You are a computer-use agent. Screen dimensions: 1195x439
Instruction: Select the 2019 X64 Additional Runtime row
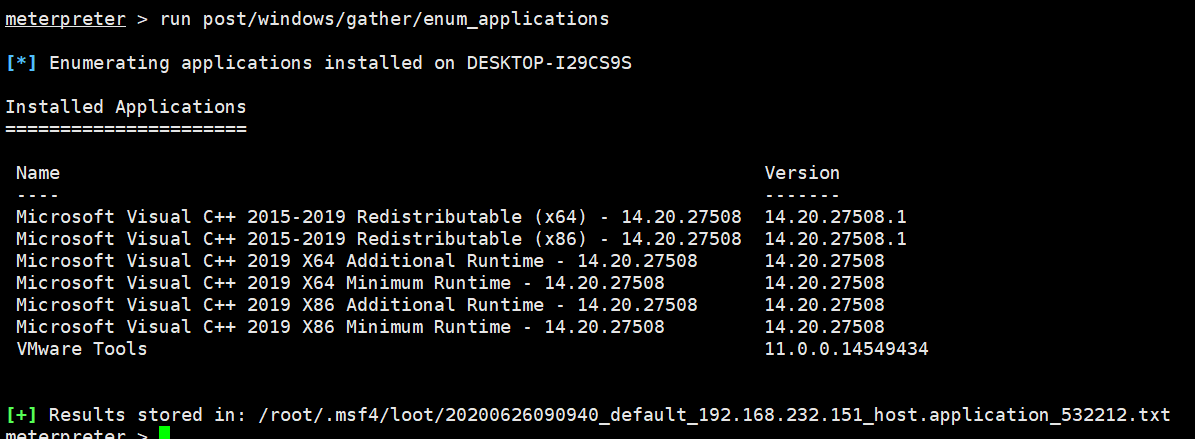[x=450, y=261]
